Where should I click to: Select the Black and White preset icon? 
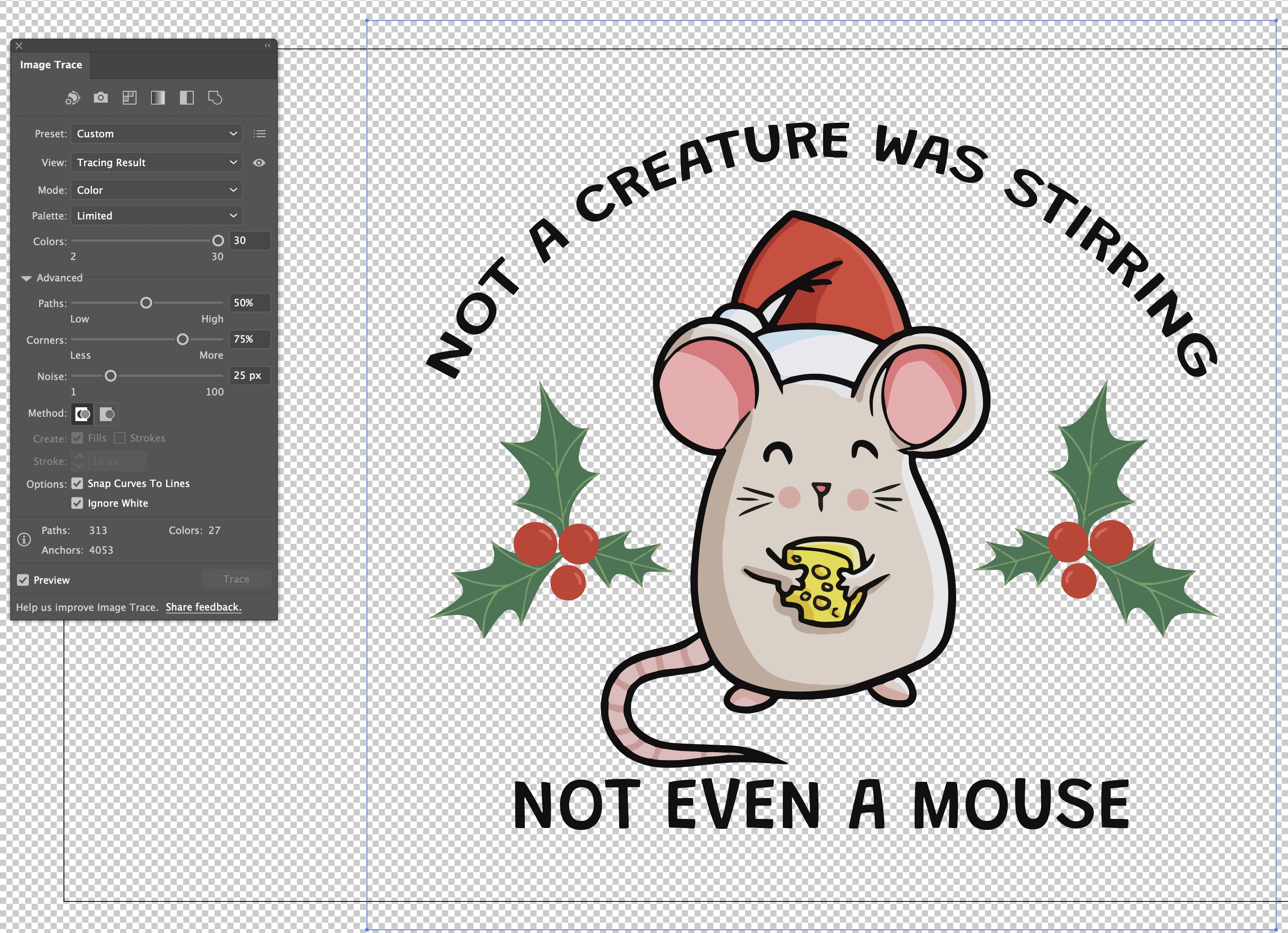coord(187,97)
